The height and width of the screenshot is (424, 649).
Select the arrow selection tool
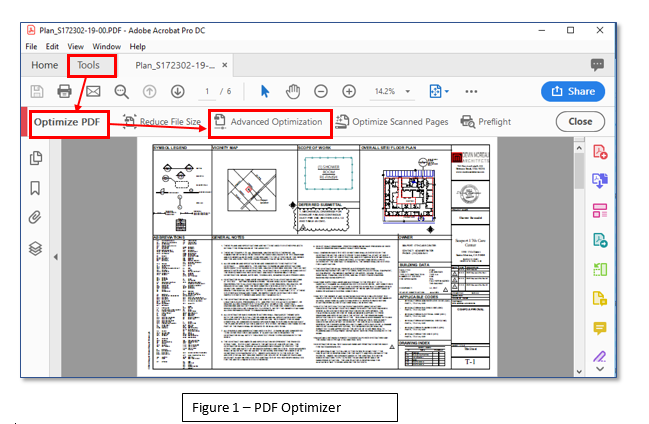265,91
